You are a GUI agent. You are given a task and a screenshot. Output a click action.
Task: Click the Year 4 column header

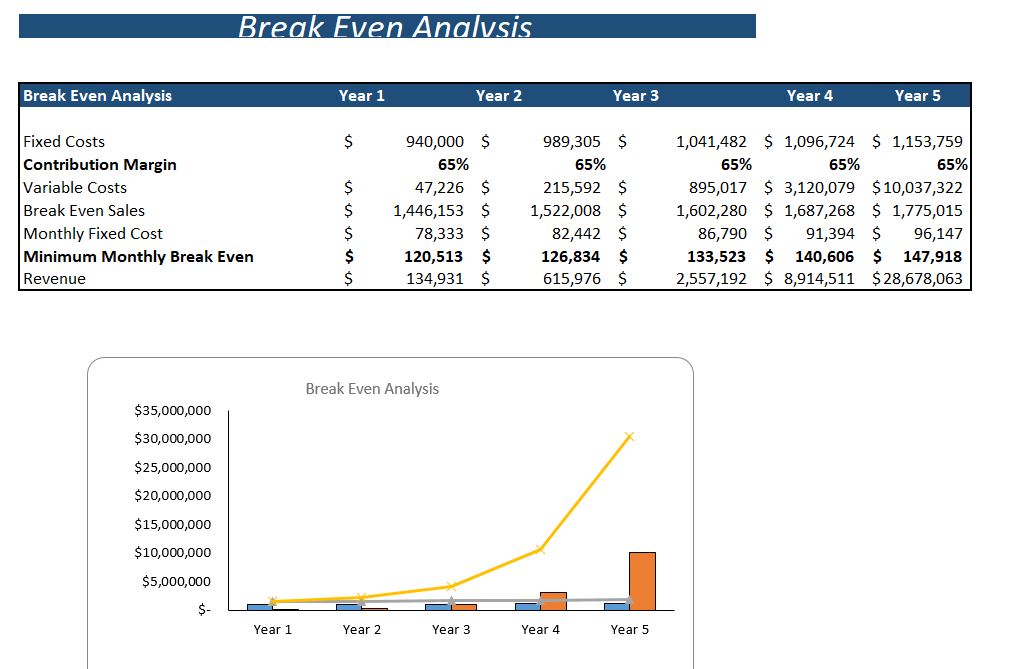[x=808, y=95]
